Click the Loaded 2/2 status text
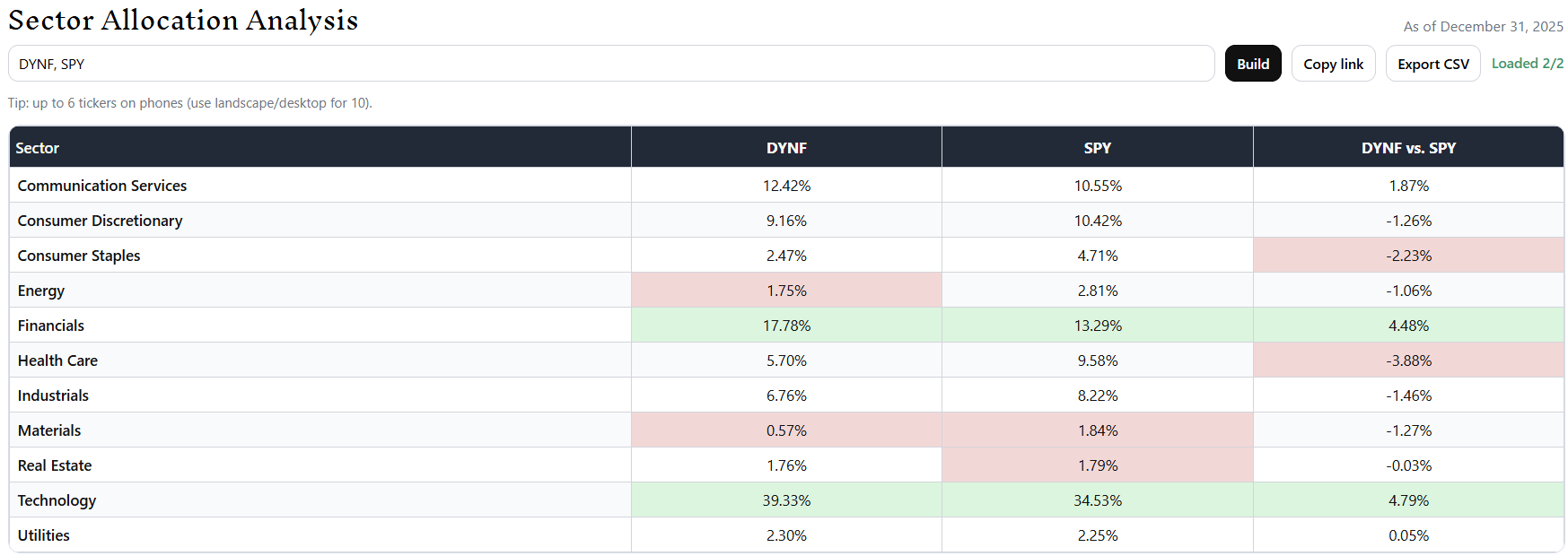This screenshot has width=1568, height=556. coord(1527,64)
